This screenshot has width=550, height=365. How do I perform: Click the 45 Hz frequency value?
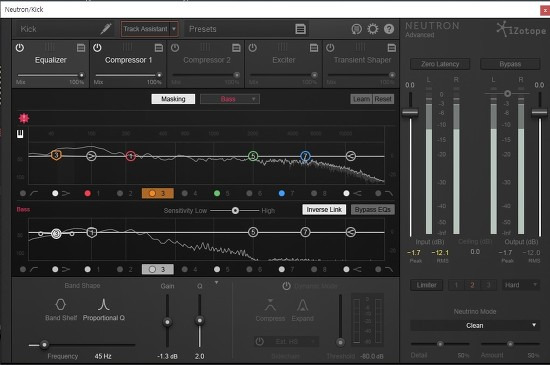(103, 356)
